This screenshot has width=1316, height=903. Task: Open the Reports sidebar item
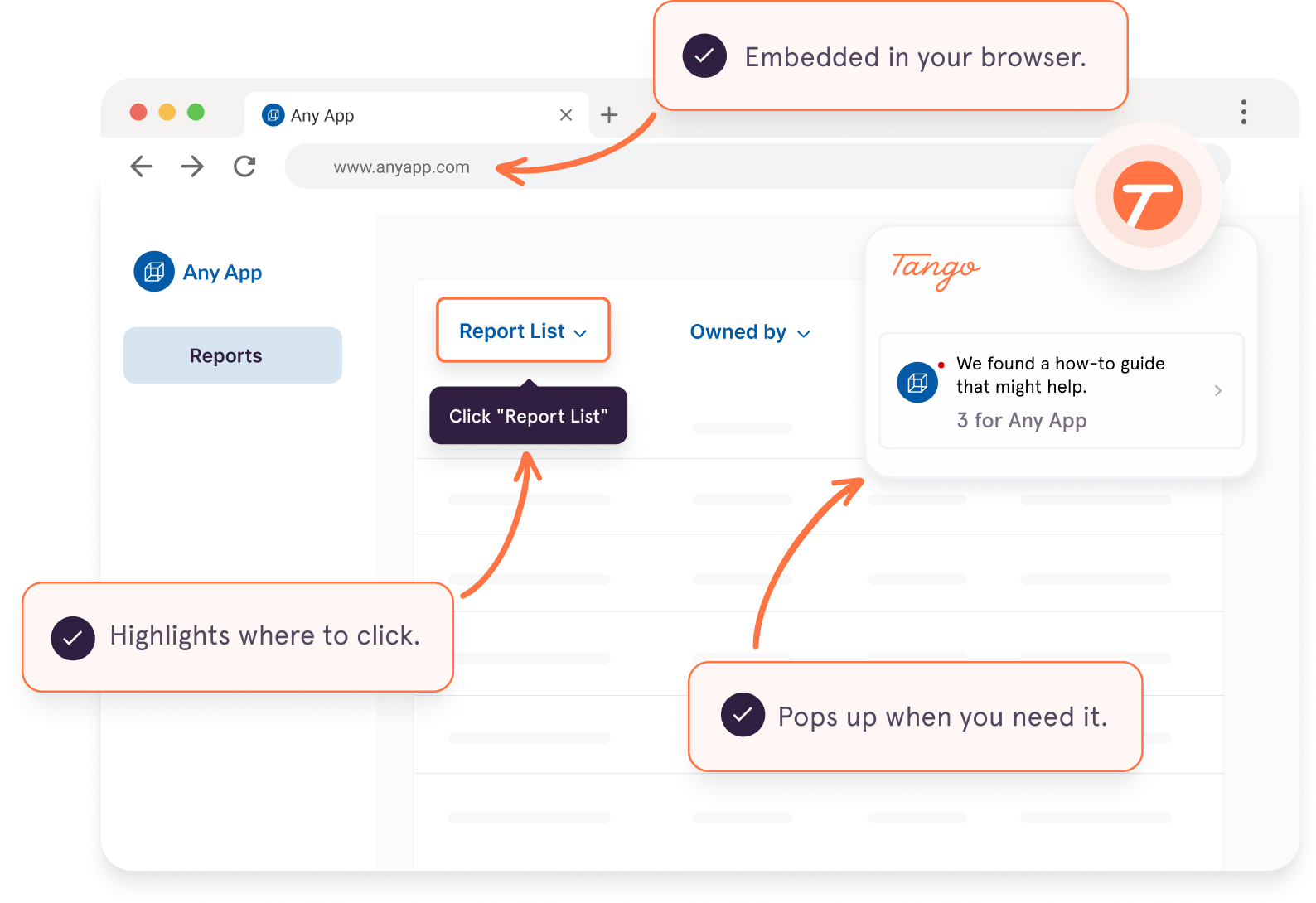tap(233, 355)
